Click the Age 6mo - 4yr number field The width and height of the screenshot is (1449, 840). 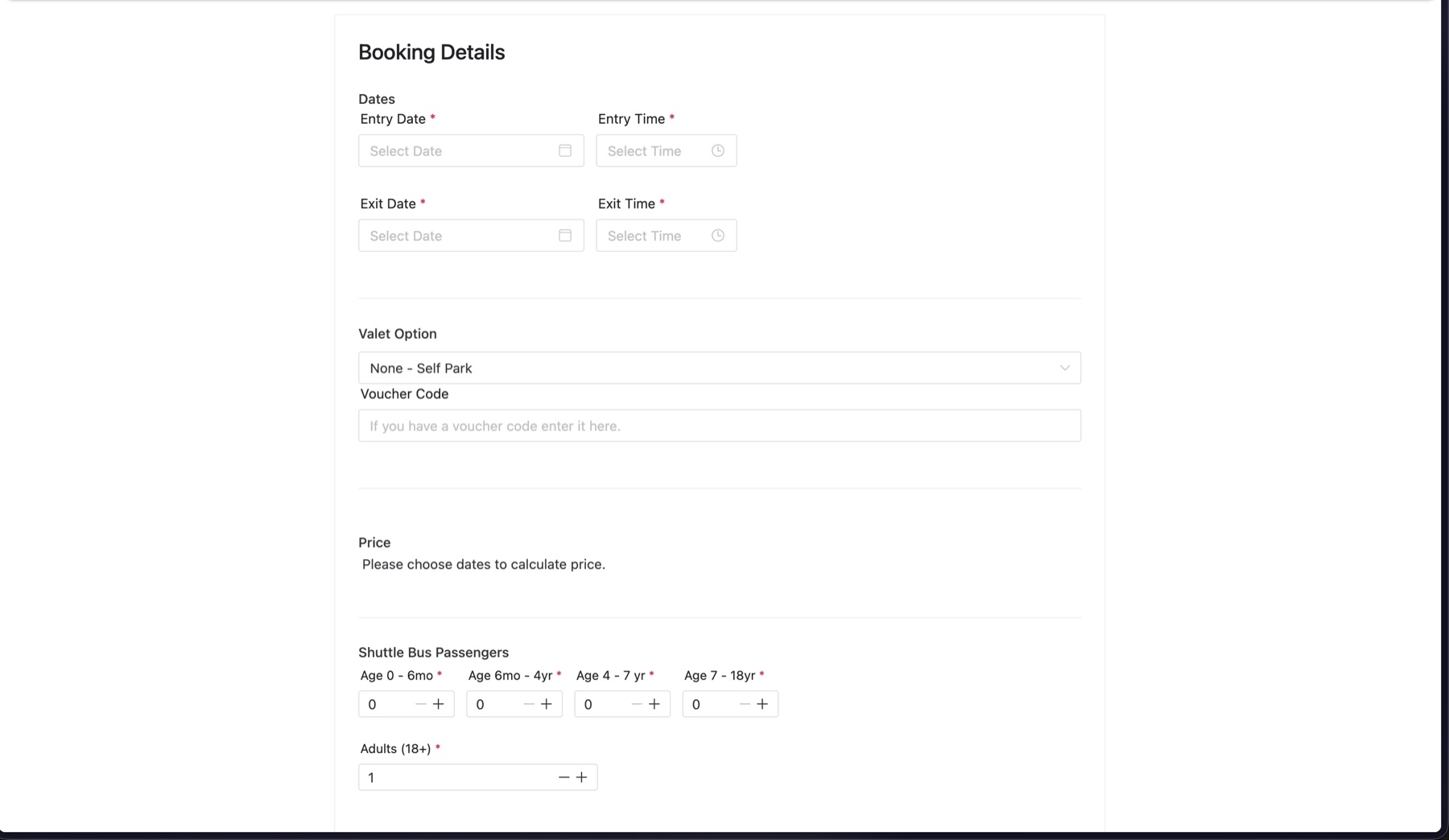pyautogui.click(x=514, y=704)
